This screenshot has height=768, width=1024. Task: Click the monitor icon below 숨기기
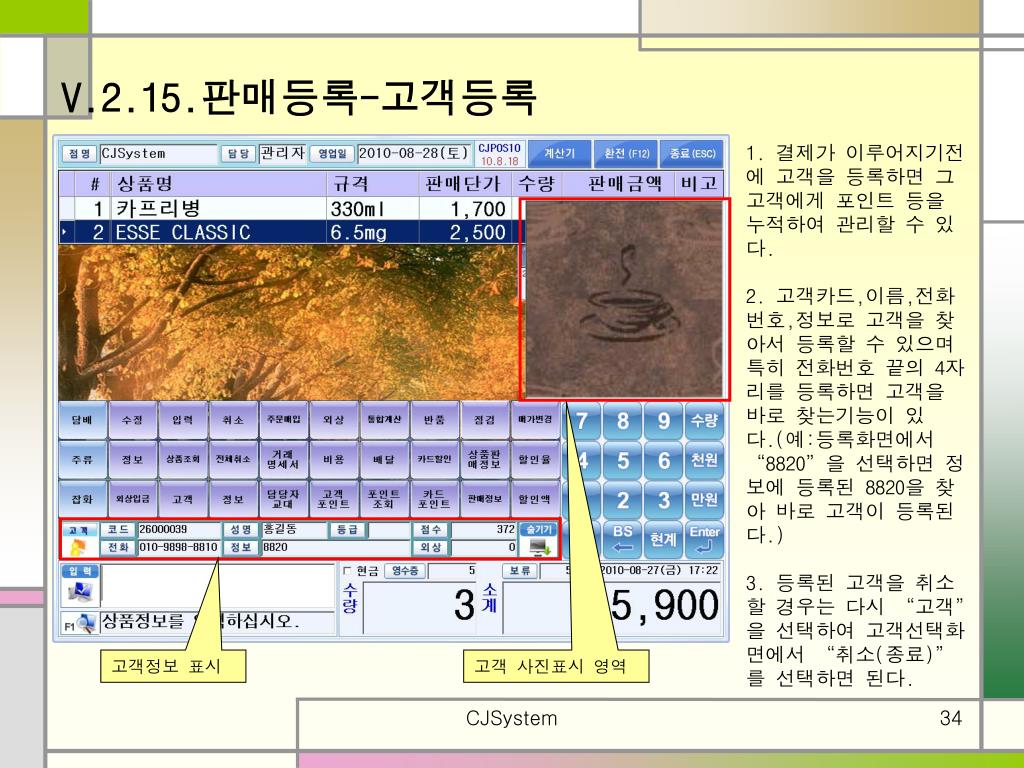click(539, 547)
